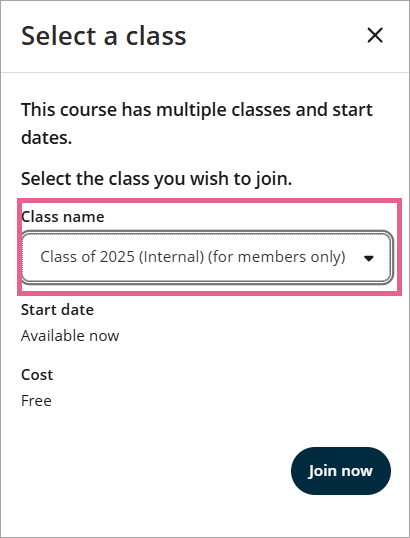
Task: Click the Cost label
Action: coord(37,375)
